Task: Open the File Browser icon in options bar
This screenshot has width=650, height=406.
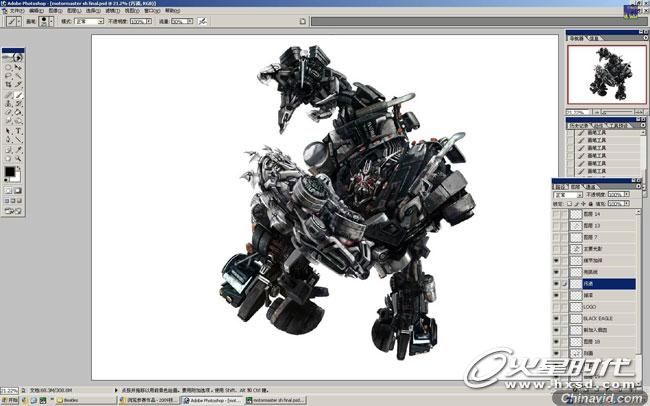Action: pos(303,21)
